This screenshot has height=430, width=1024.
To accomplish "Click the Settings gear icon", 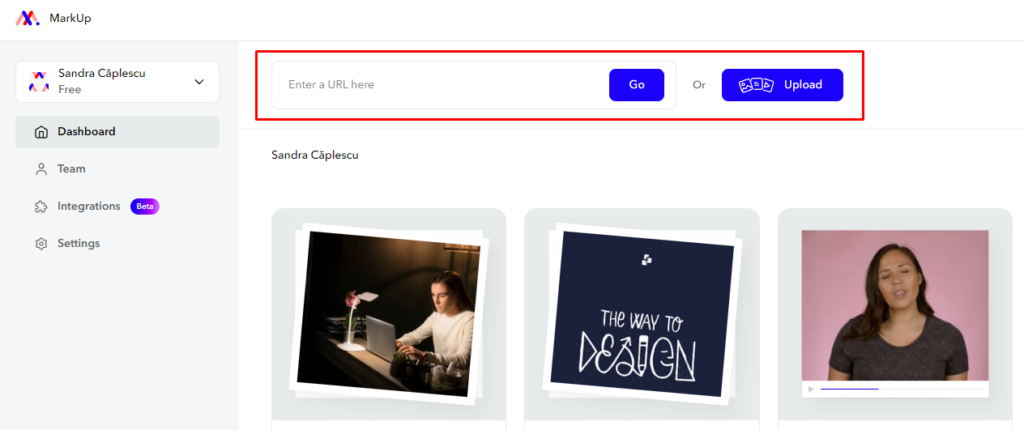I will pyautogui.click(x=41, y=244).
